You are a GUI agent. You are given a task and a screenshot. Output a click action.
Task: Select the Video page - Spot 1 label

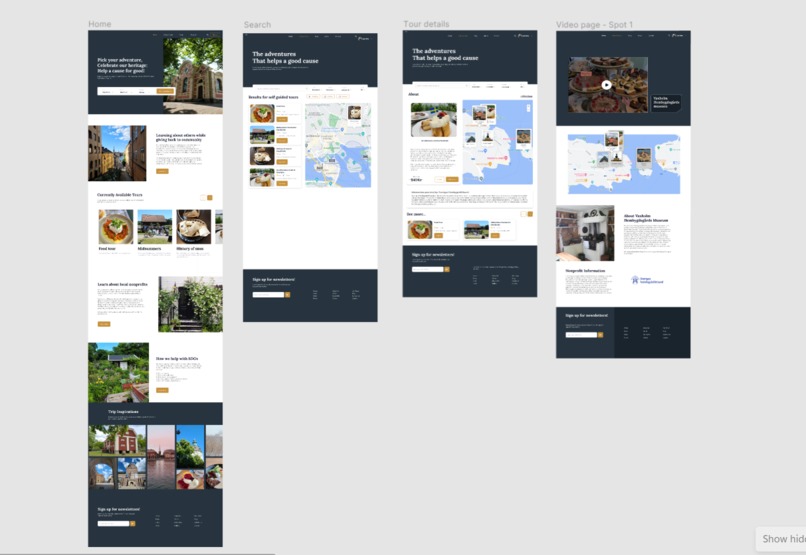[594, 25]
